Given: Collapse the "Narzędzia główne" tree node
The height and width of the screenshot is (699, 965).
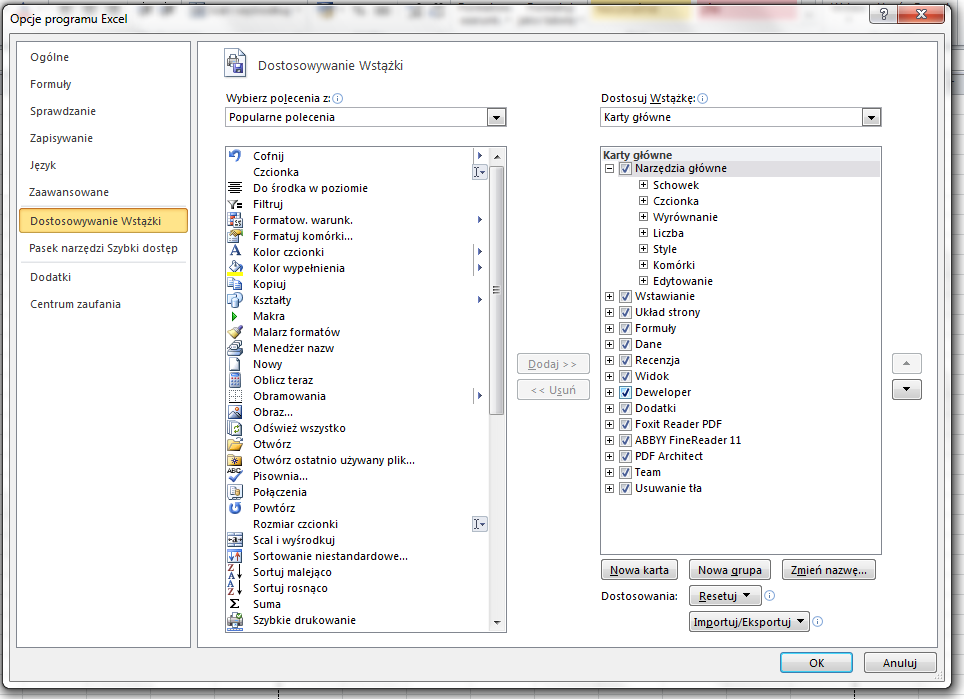Looking at the screenshot, I should click(x=610, y=168).
